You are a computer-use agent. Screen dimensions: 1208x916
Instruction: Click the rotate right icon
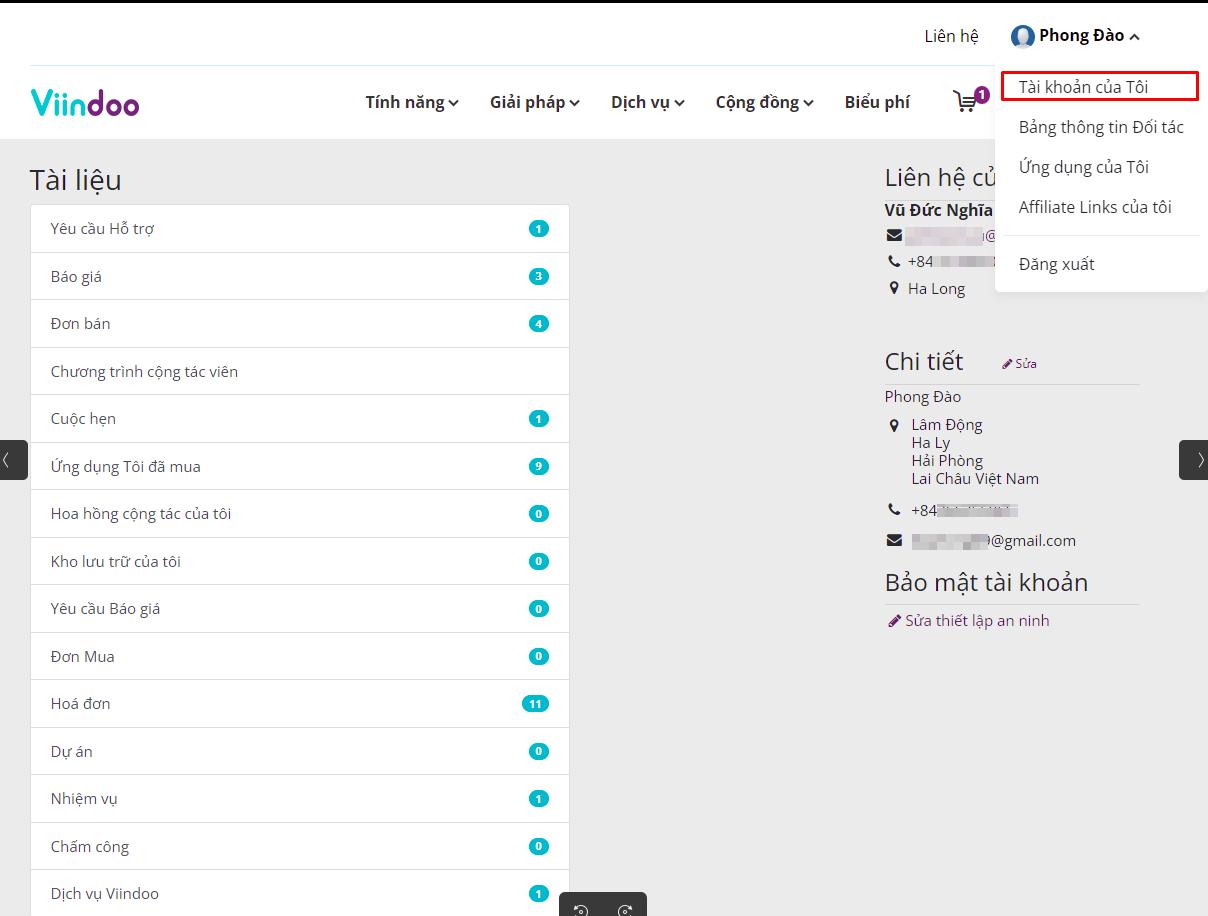[625, 909]
